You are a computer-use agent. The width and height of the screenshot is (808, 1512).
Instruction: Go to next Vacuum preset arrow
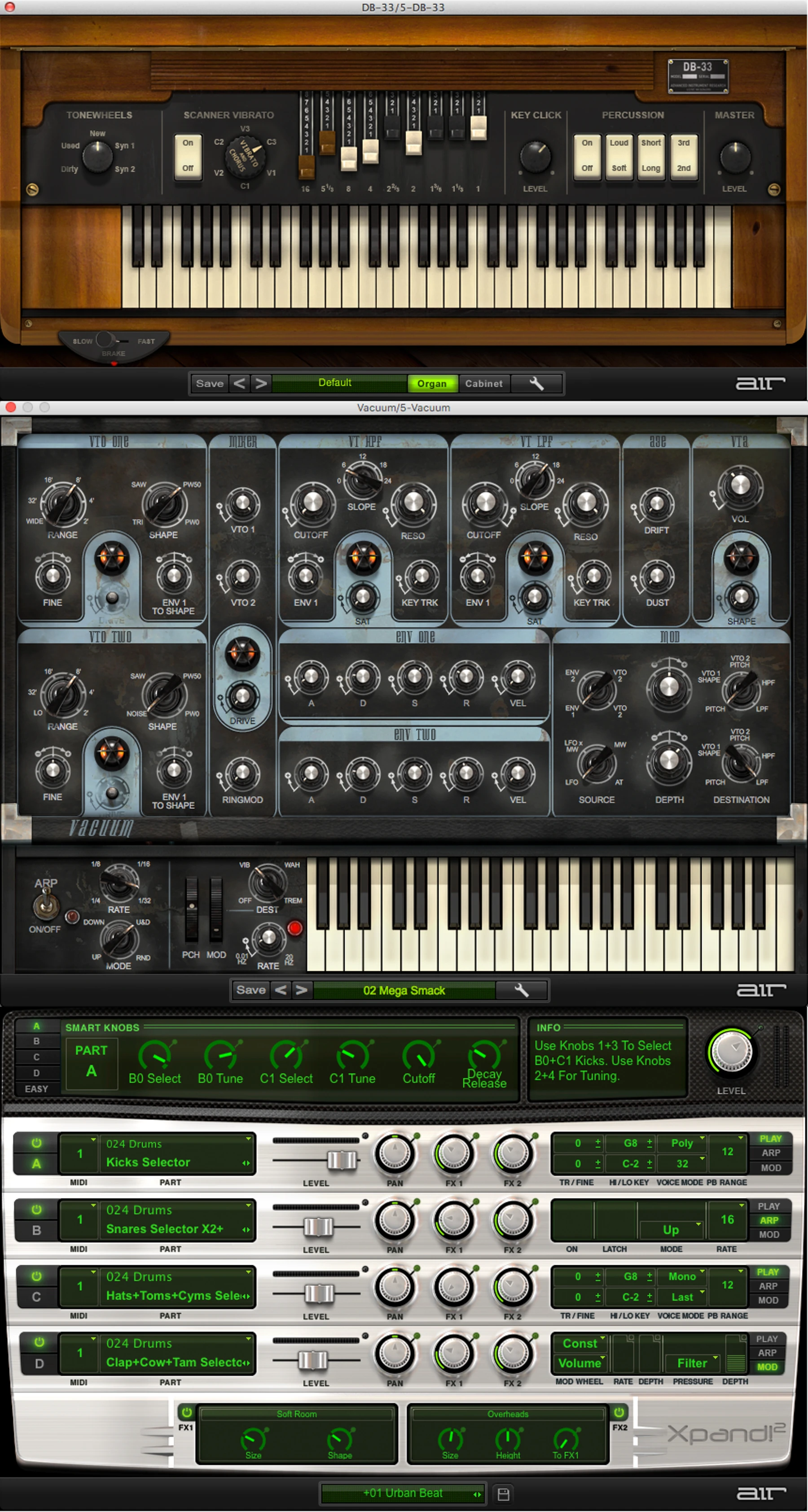[302, 990]
